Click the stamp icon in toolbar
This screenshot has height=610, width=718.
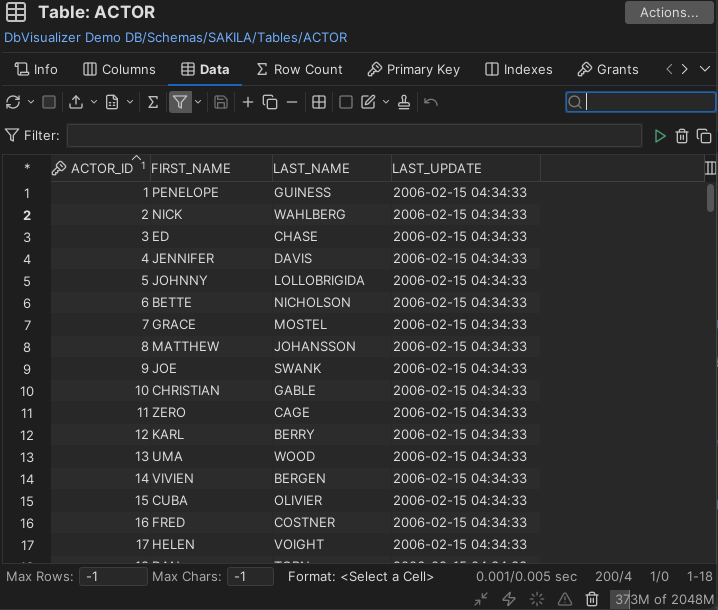point(404,102)
